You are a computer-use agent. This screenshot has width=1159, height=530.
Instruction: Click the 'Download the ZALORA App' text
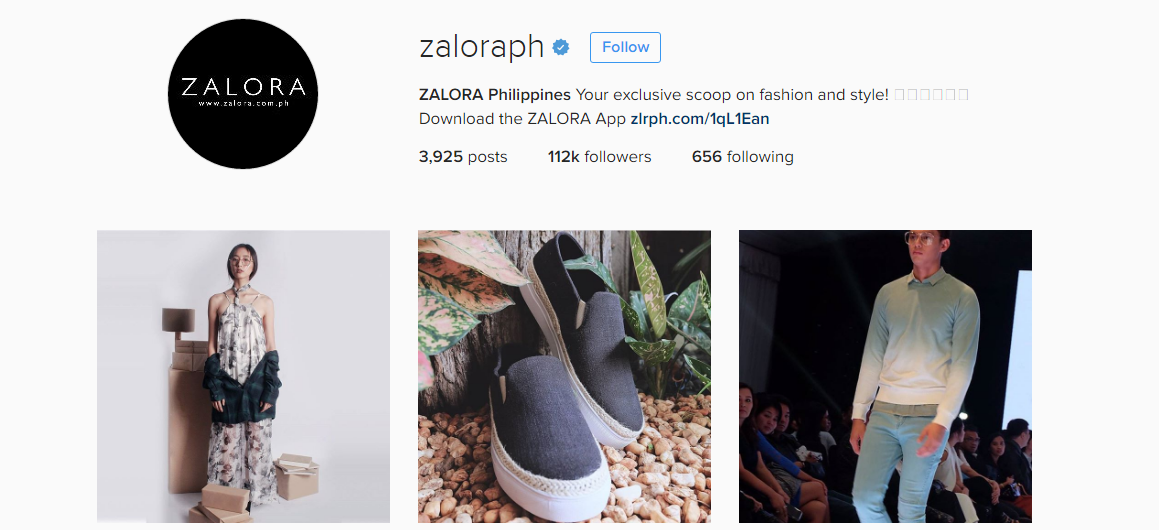[523, 119]
